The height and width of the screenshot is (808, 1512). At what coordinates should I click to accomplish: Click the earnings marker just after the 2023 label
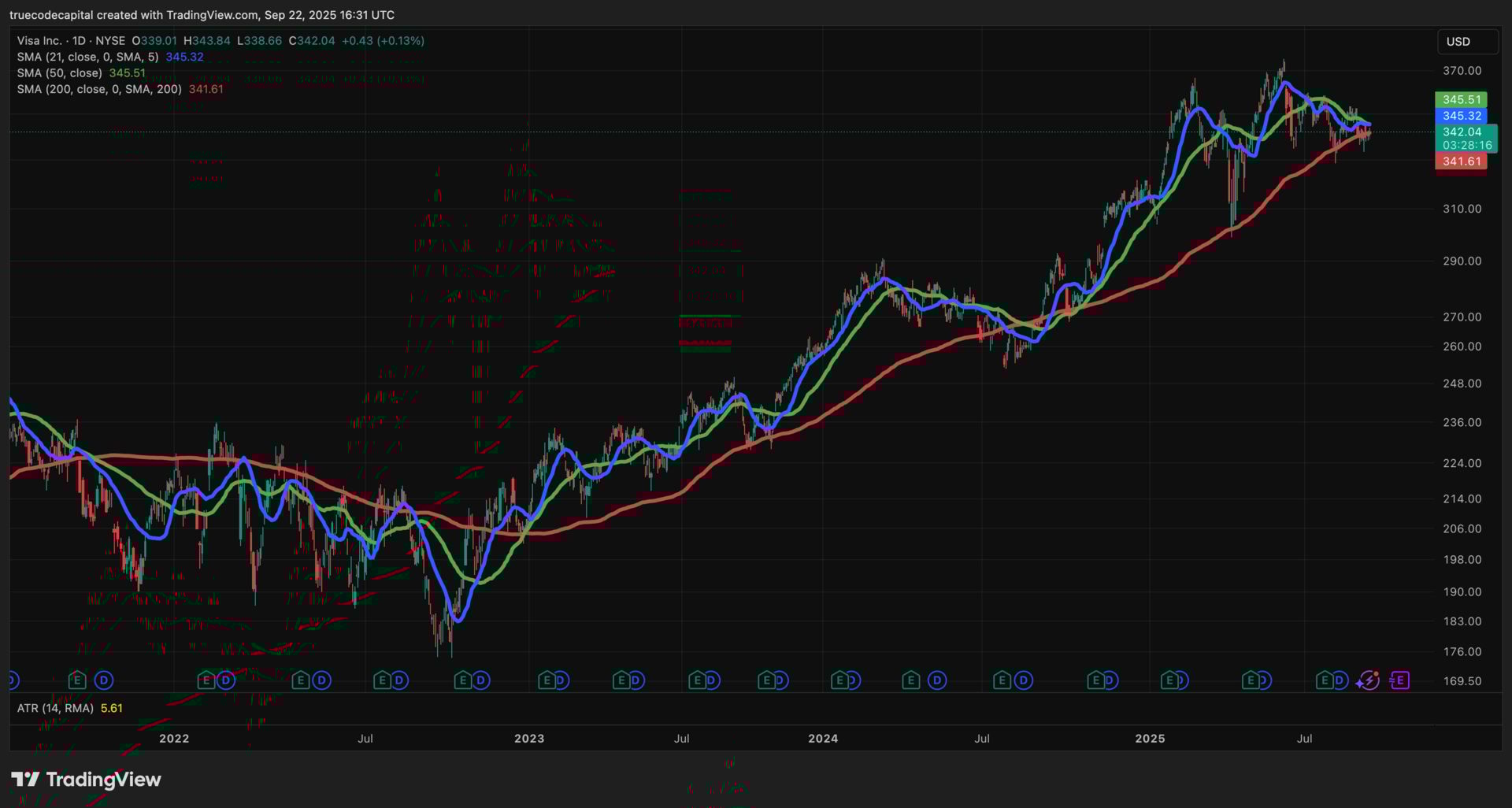click(547, 680)
